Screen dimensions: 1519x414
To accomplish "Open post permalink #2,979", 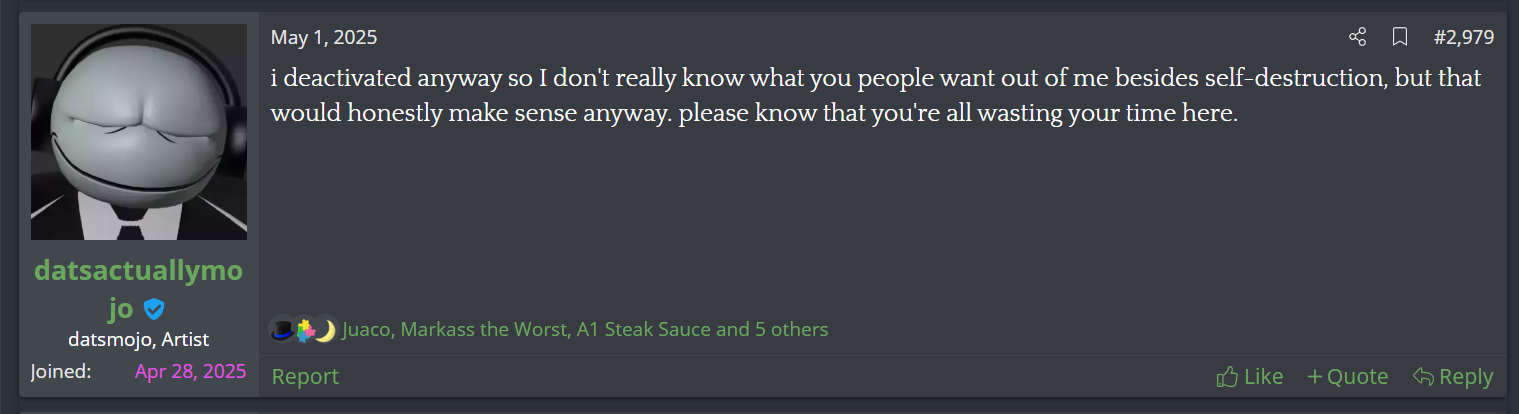I will click(1463, 38).
